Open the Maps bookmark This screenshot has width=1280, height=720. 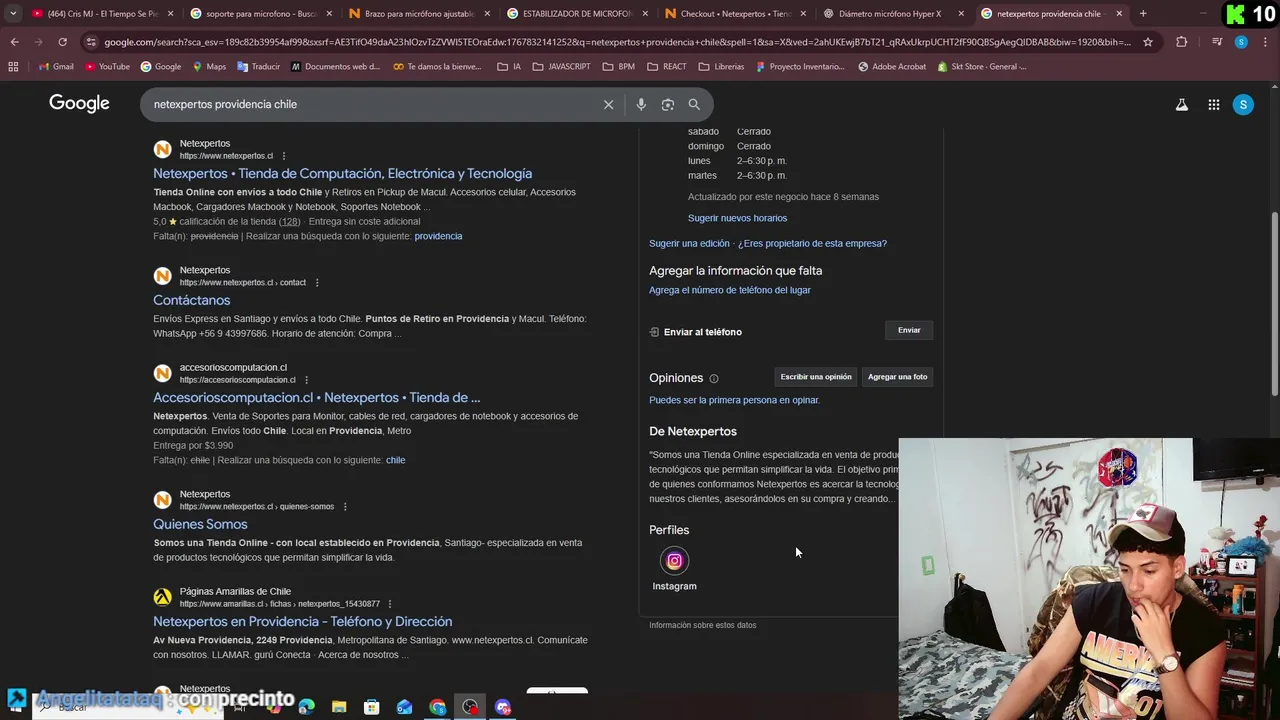pyautogui.click(x=208, y=66)
